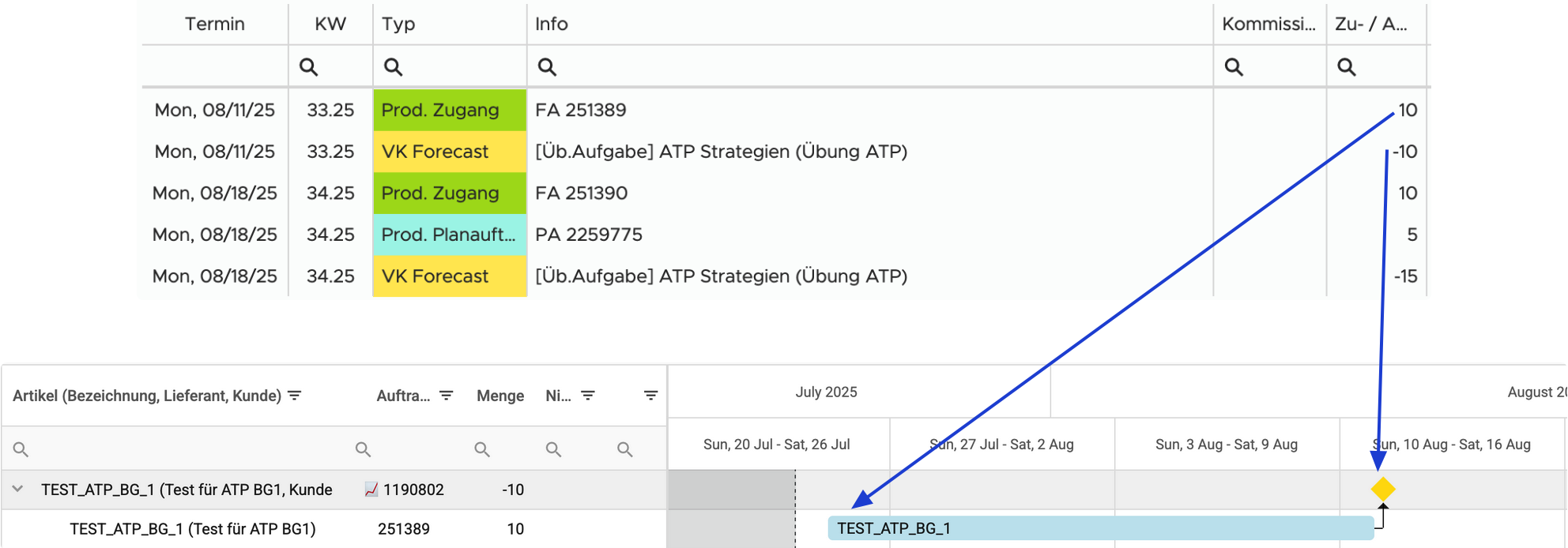The width and height of the screenshot is (1568, 548).
Task: Click search icon under Ni... column
Action: (553, 449)
